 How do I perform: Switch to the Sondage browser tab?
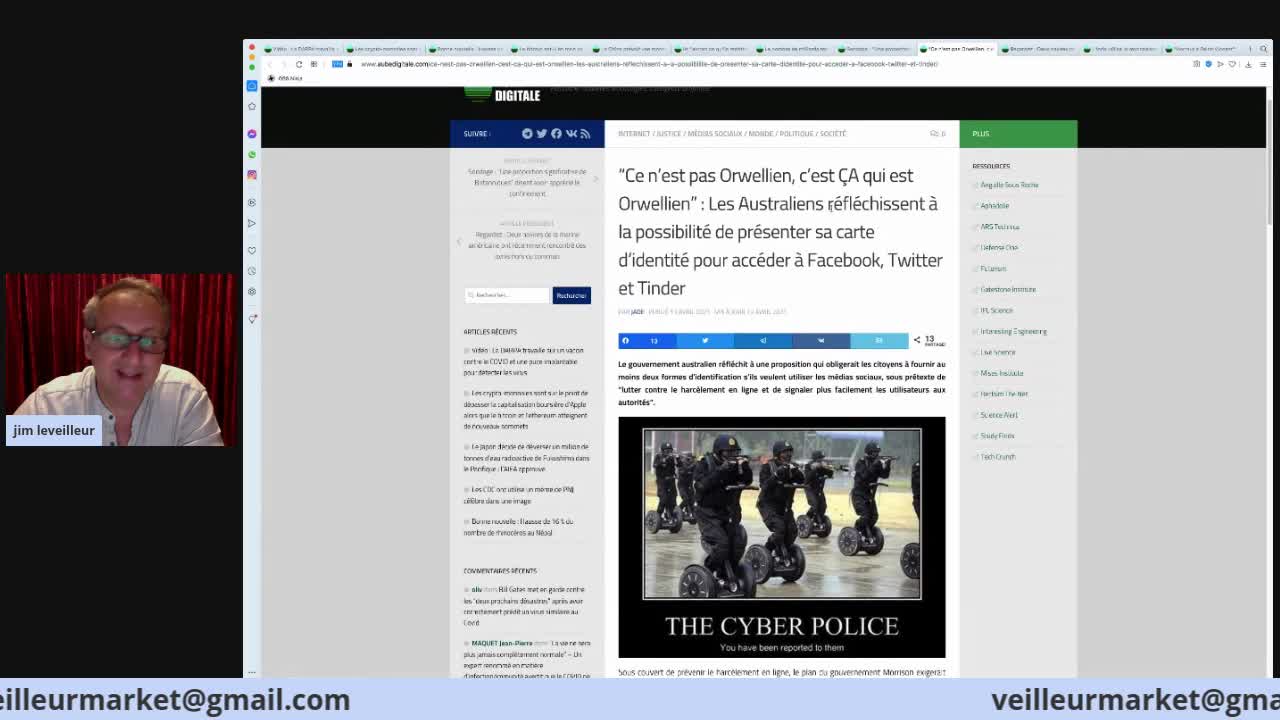(x=877, y=49)
